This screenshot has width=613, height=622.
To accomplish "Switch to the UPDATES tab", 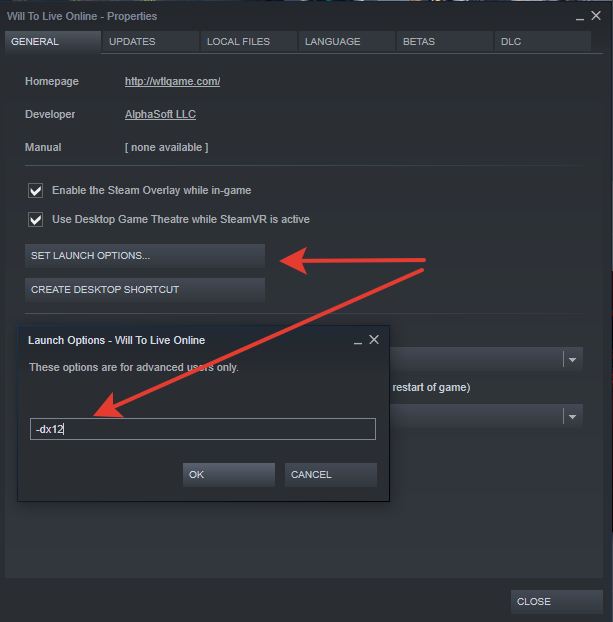I will click(131, 42).
